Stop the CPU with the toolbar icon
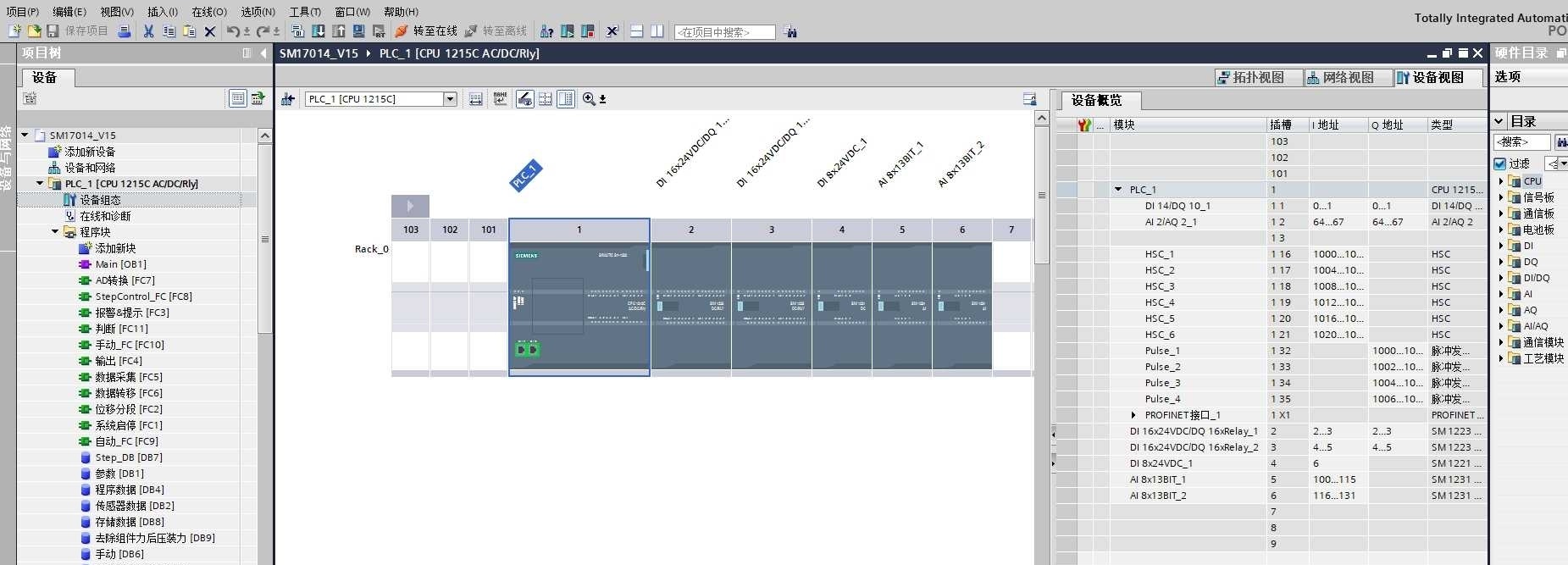Image resolution: width=1568 pixels, height=565 pixels. pyautogui.click(x=588, y=31)
